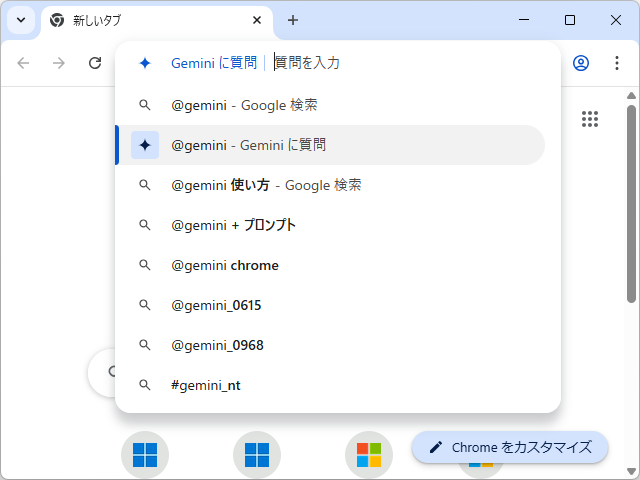
Task: Choose the @gemini chrome suggestion
Action: tap(331, 265)
